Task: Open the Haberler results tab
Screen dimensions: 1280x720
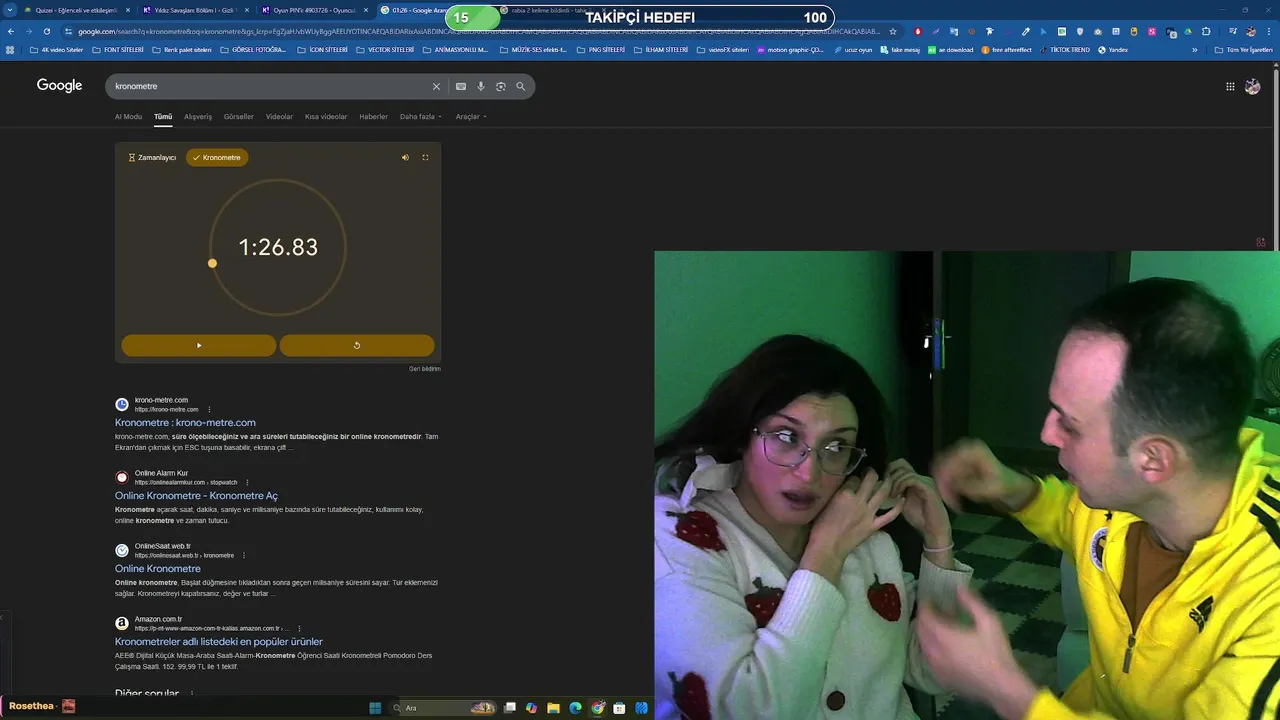Action: tap(373, 116)
